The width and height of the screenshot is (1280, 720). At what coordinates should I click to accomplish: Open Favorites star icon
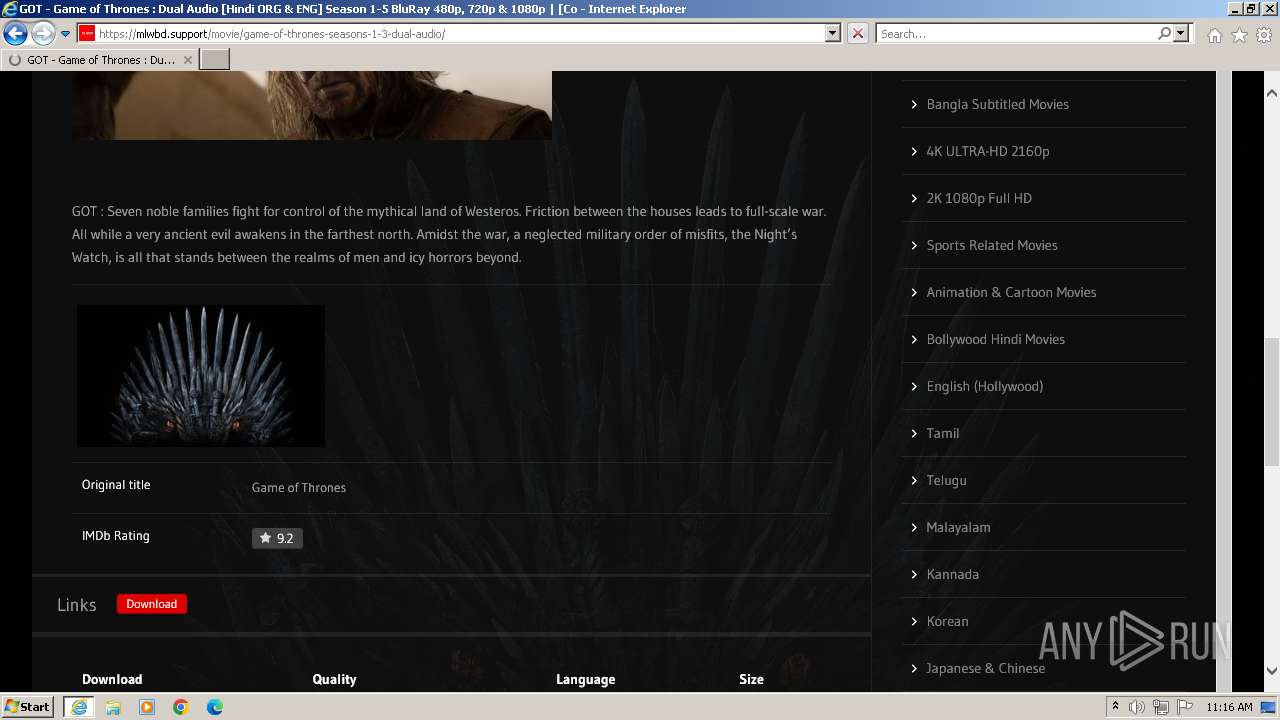pyautogui.click(x=1239, y=35)
